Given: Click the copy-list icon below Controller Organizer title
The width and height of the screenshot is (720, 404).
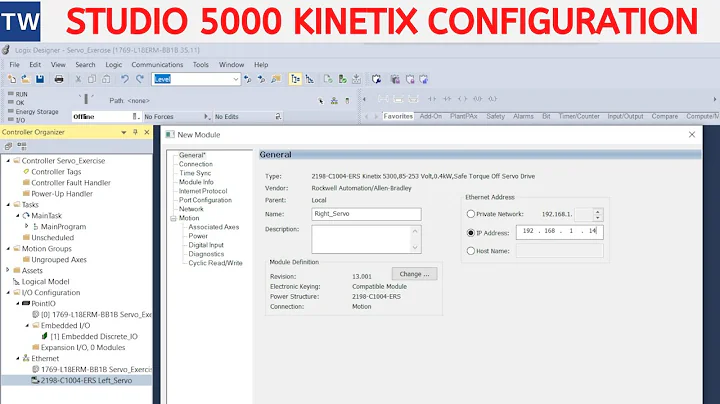Looking at the screenshot, I should [x=8, y=146].
